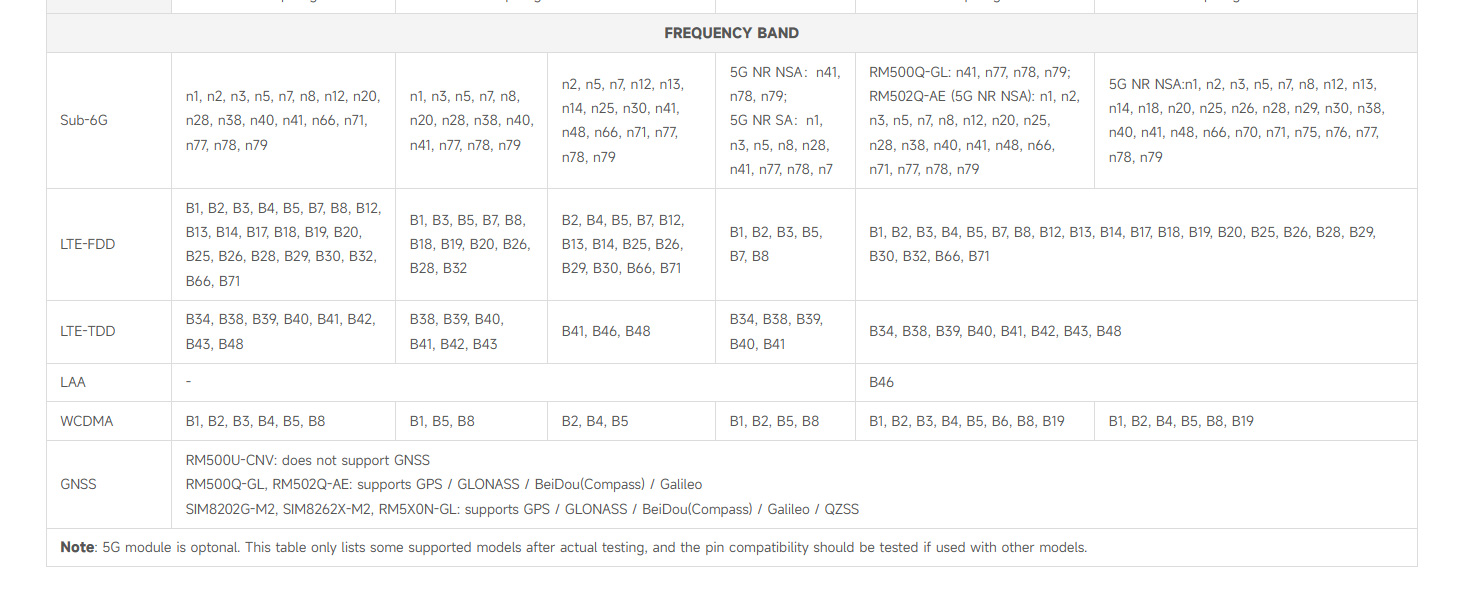
Task: Select the WCDMA cell listing B1, B5, B8
Action: tap(442, 421)
